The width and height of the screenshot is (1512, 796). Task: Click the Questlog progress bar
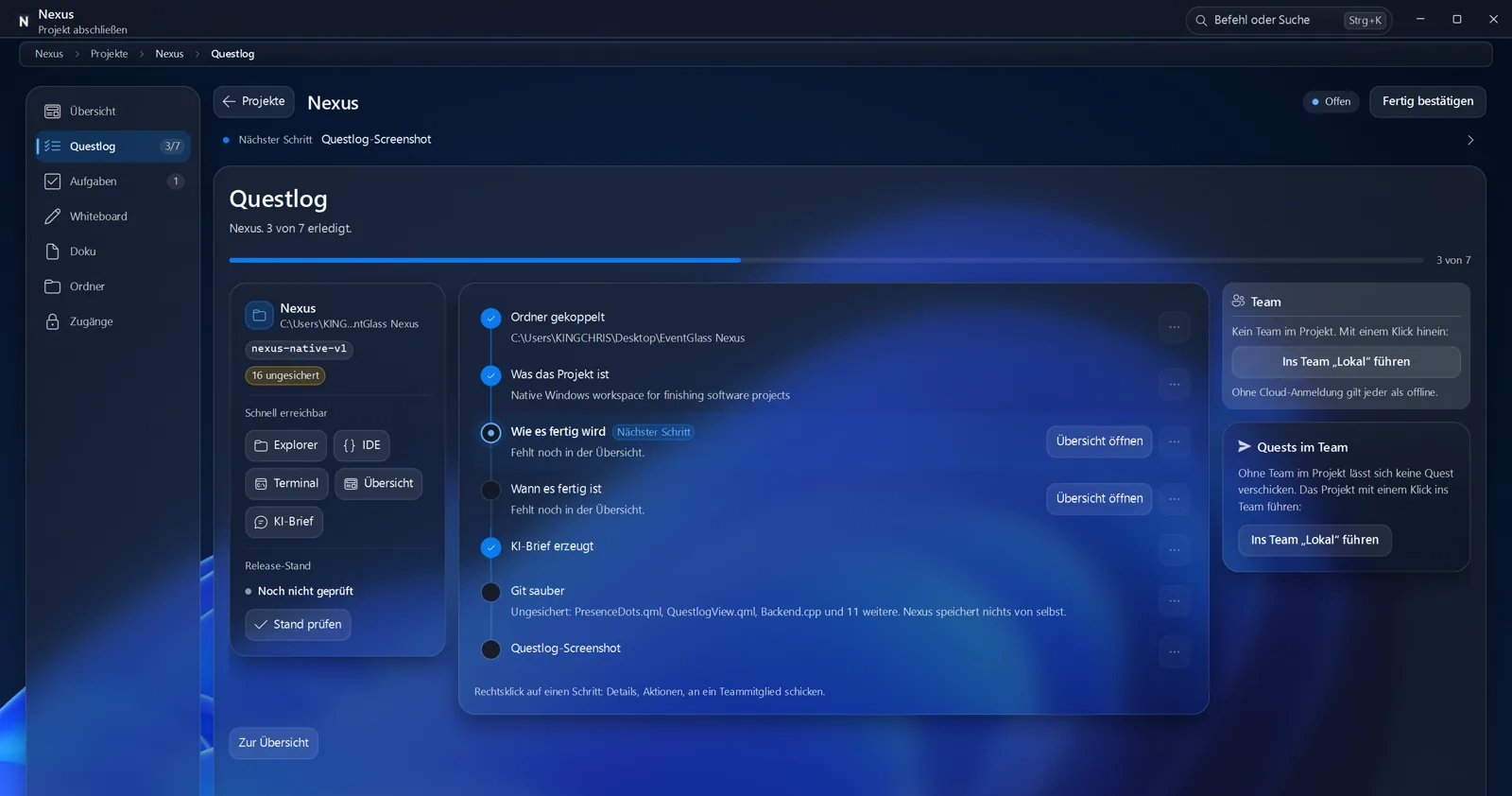click(x=826, y=260)
